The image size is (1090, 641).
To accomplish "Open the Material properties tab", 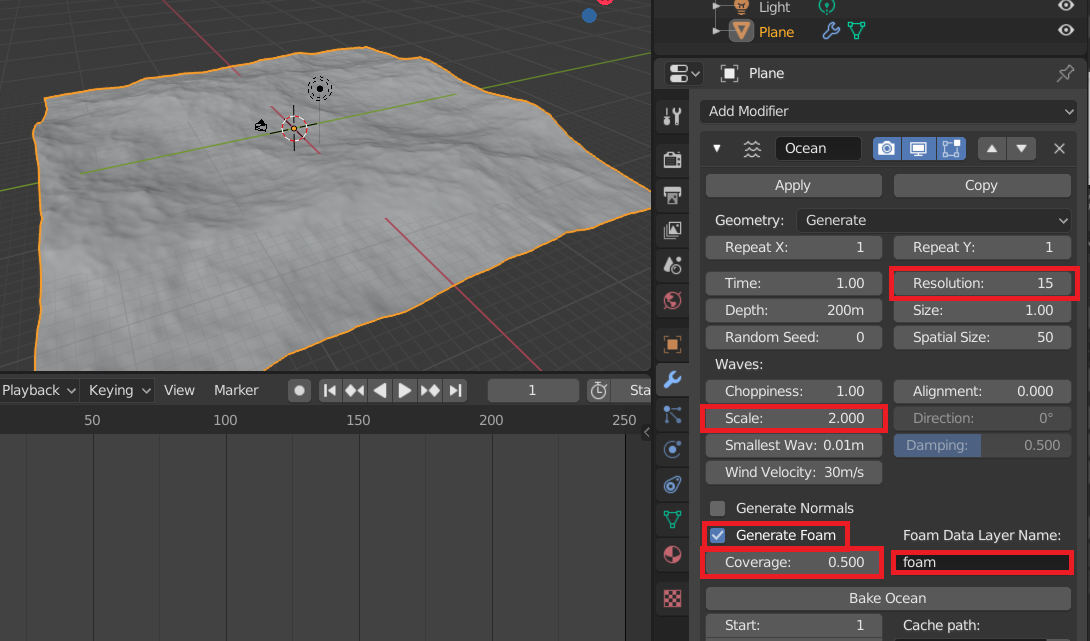I will click(x=672, y=555).
